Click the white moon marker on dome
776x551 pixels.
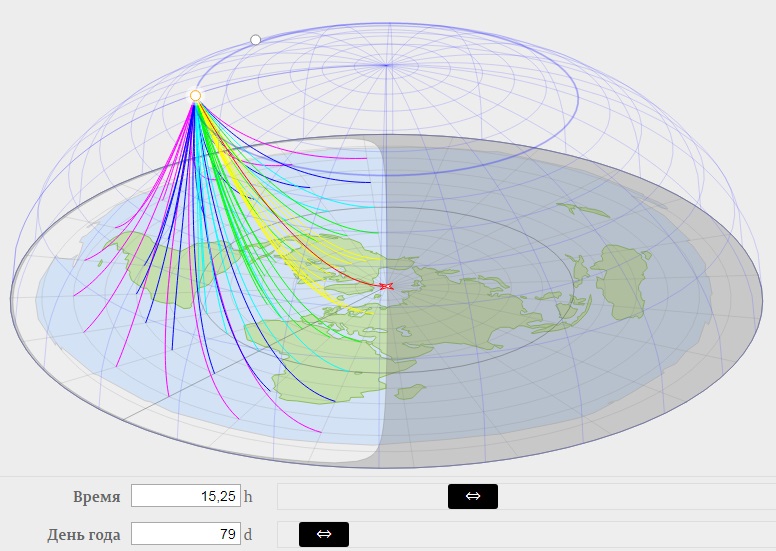255,40
